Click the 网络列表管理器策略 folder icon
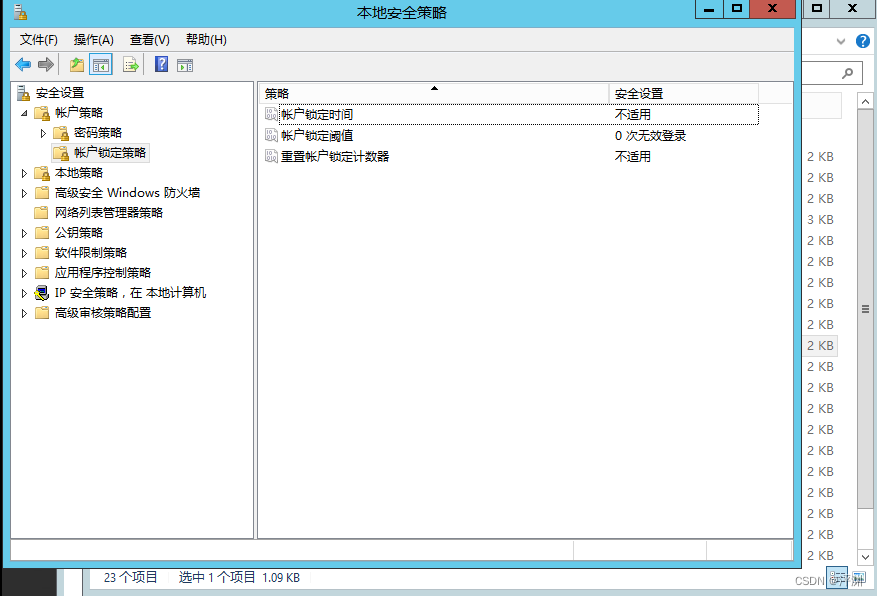This screenshot has height=596, width=877. tap(42, 212)
